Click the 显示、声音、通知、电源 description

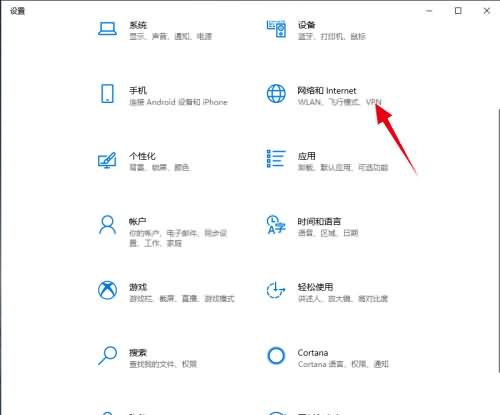click(170, 36)
